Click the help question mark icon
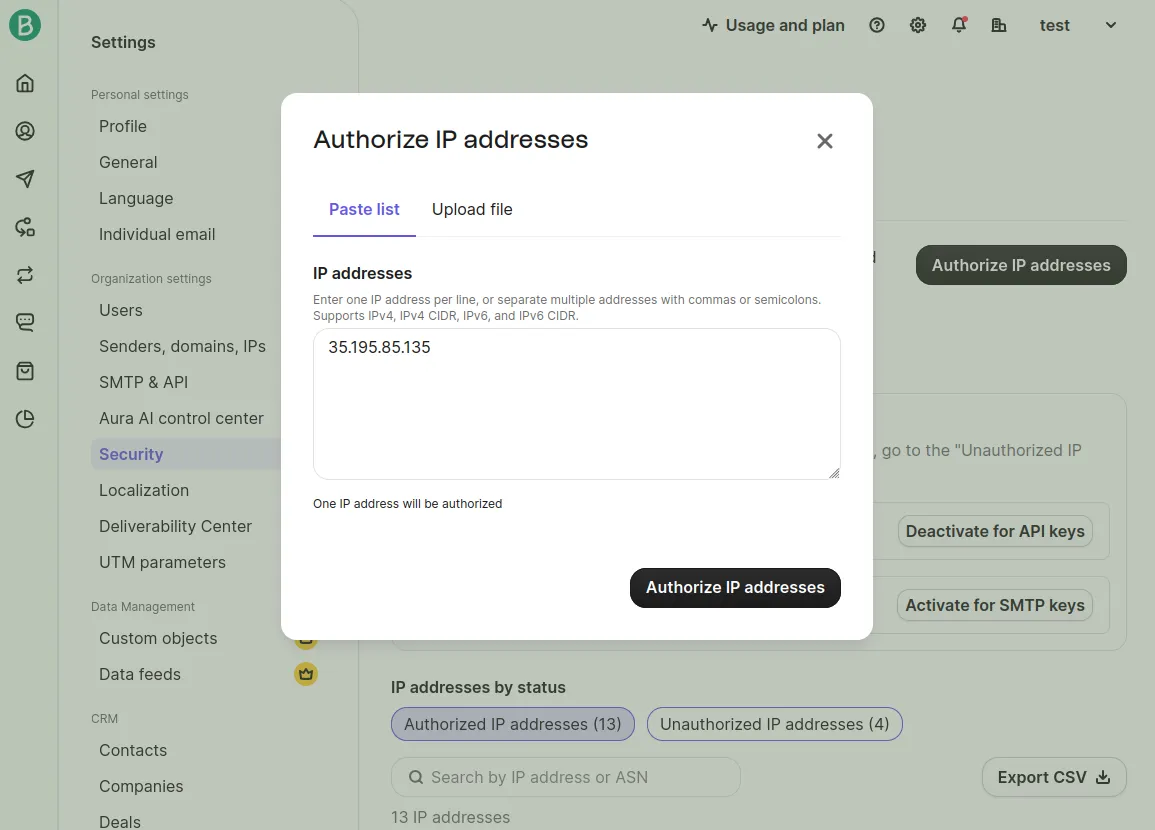 coord(877,25)
